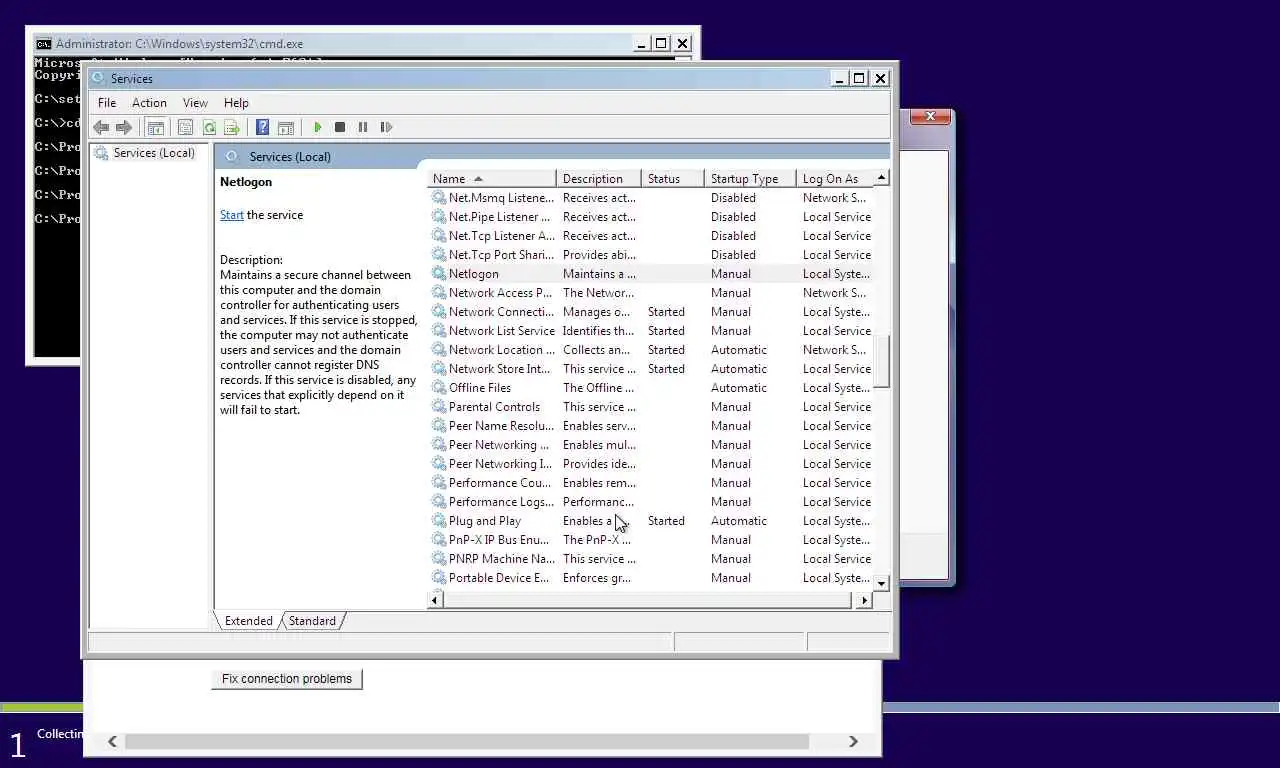1280x768 pixels.
Task: Click gear icon of Parental Controls row
Action: [439, 407]
